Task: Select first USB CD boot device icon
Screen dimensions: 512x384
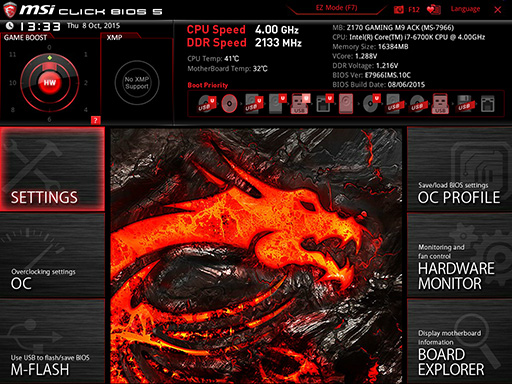Action: (206, 104)
